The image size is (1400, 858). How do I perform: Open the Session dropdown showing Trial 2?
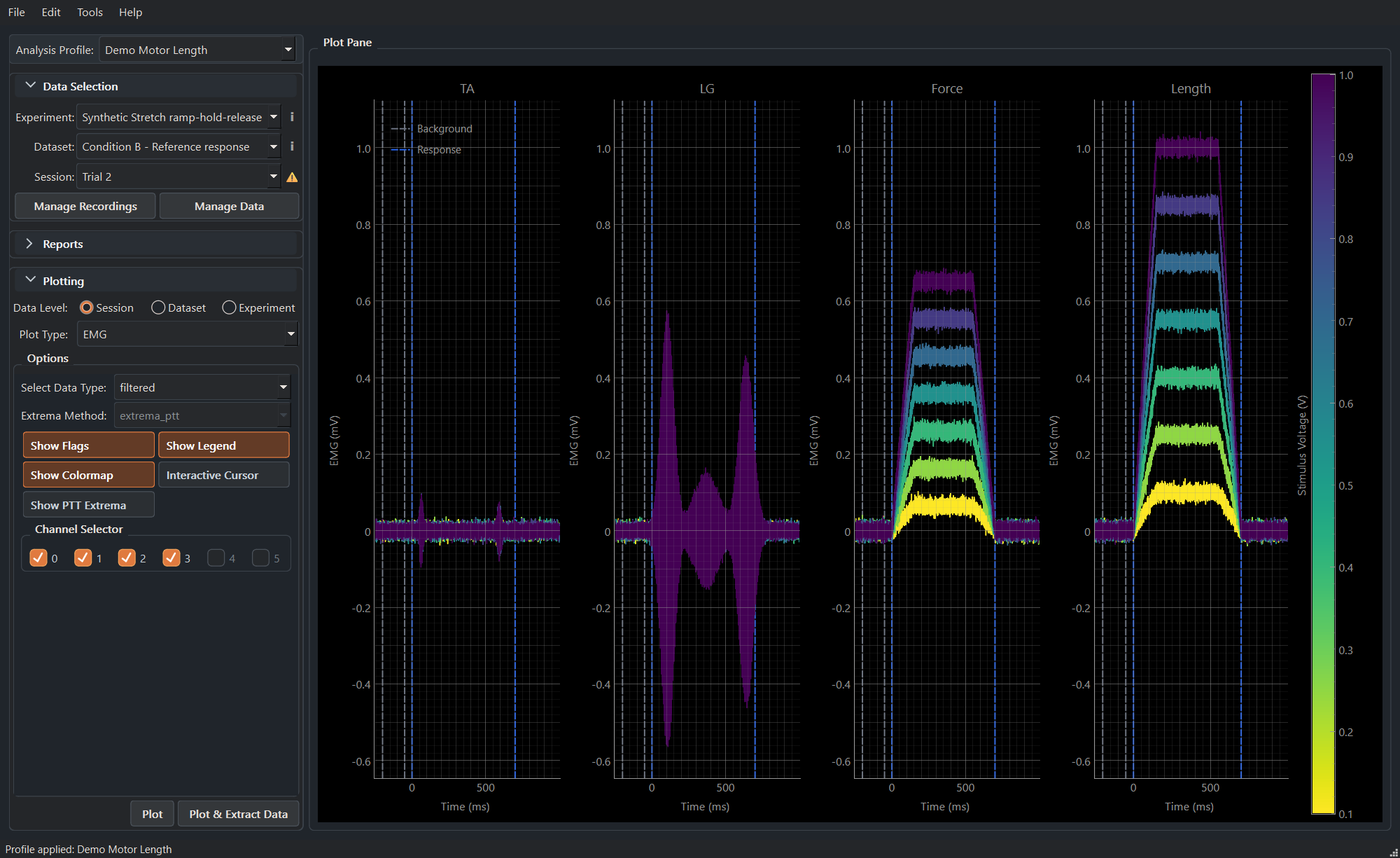coord(178,177)
